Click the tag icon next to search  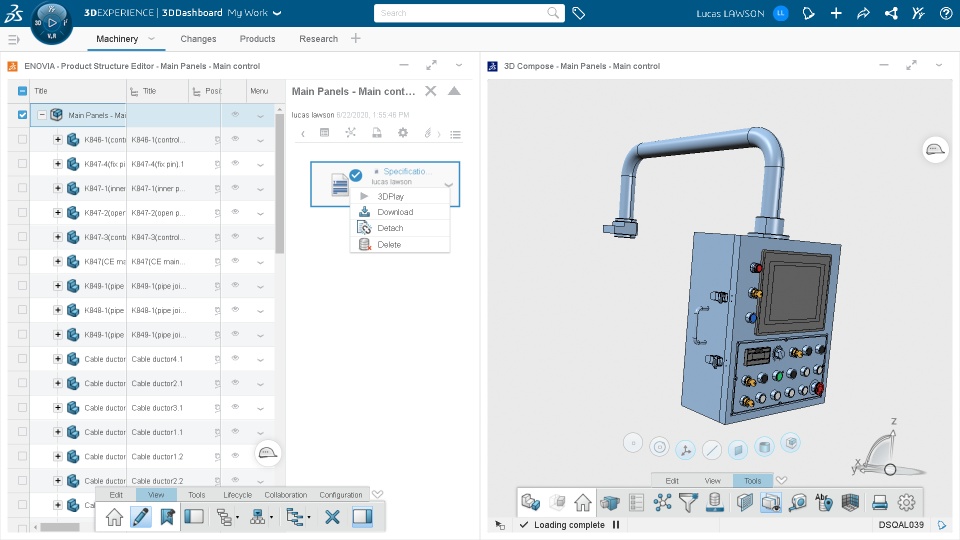click(579, 13)
